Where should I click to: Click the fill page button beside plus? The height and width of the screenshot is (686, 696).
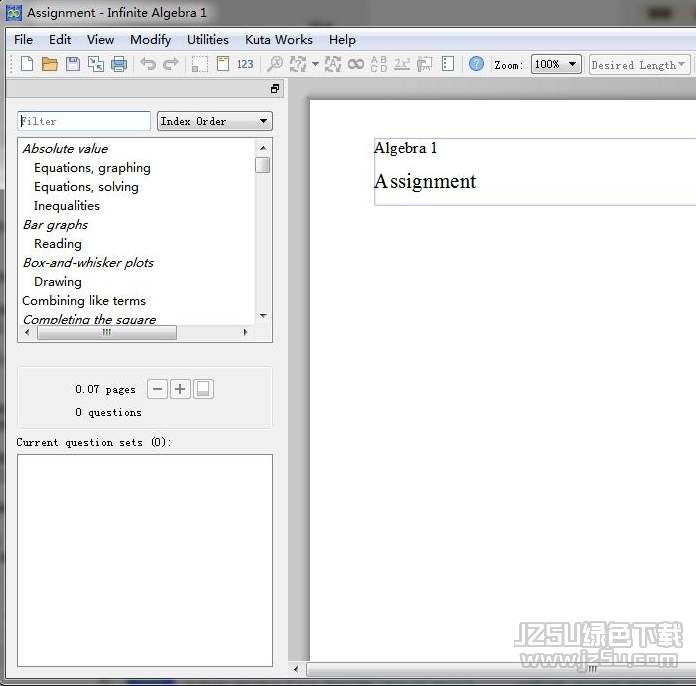[203, 389]
